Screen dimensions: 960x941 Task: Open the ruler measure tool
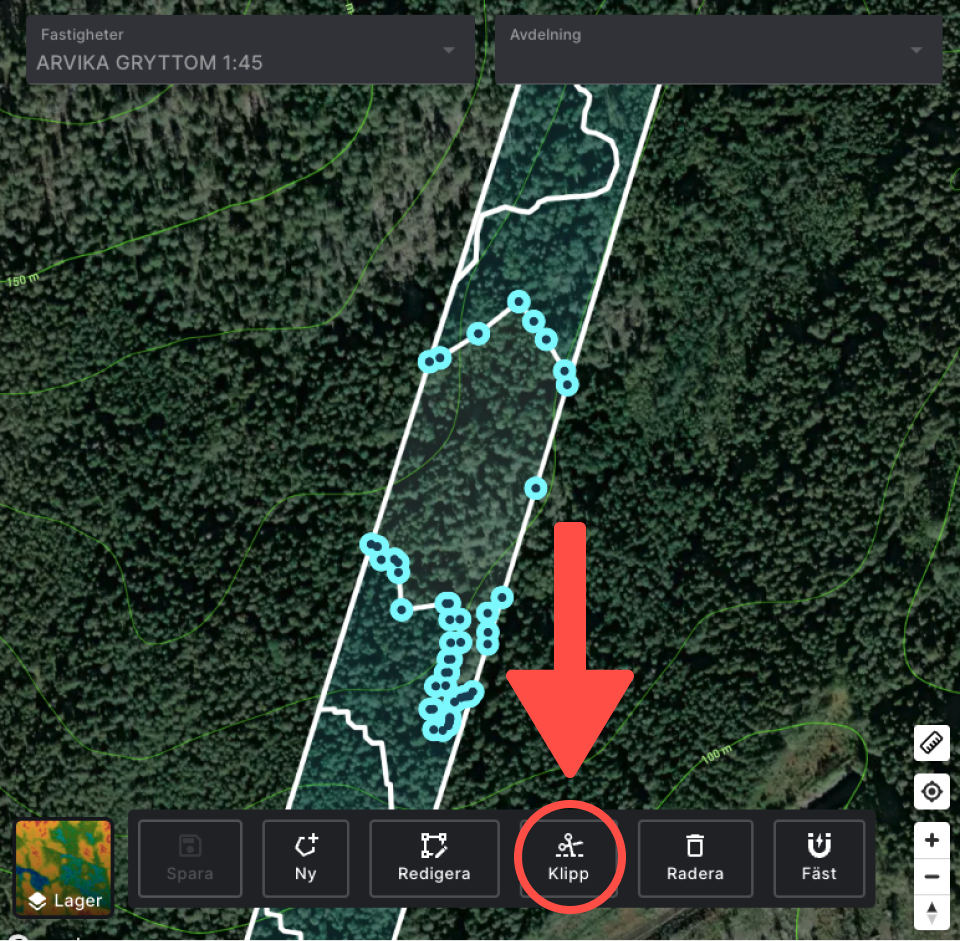pyautogui.click(x=931, y=743)
